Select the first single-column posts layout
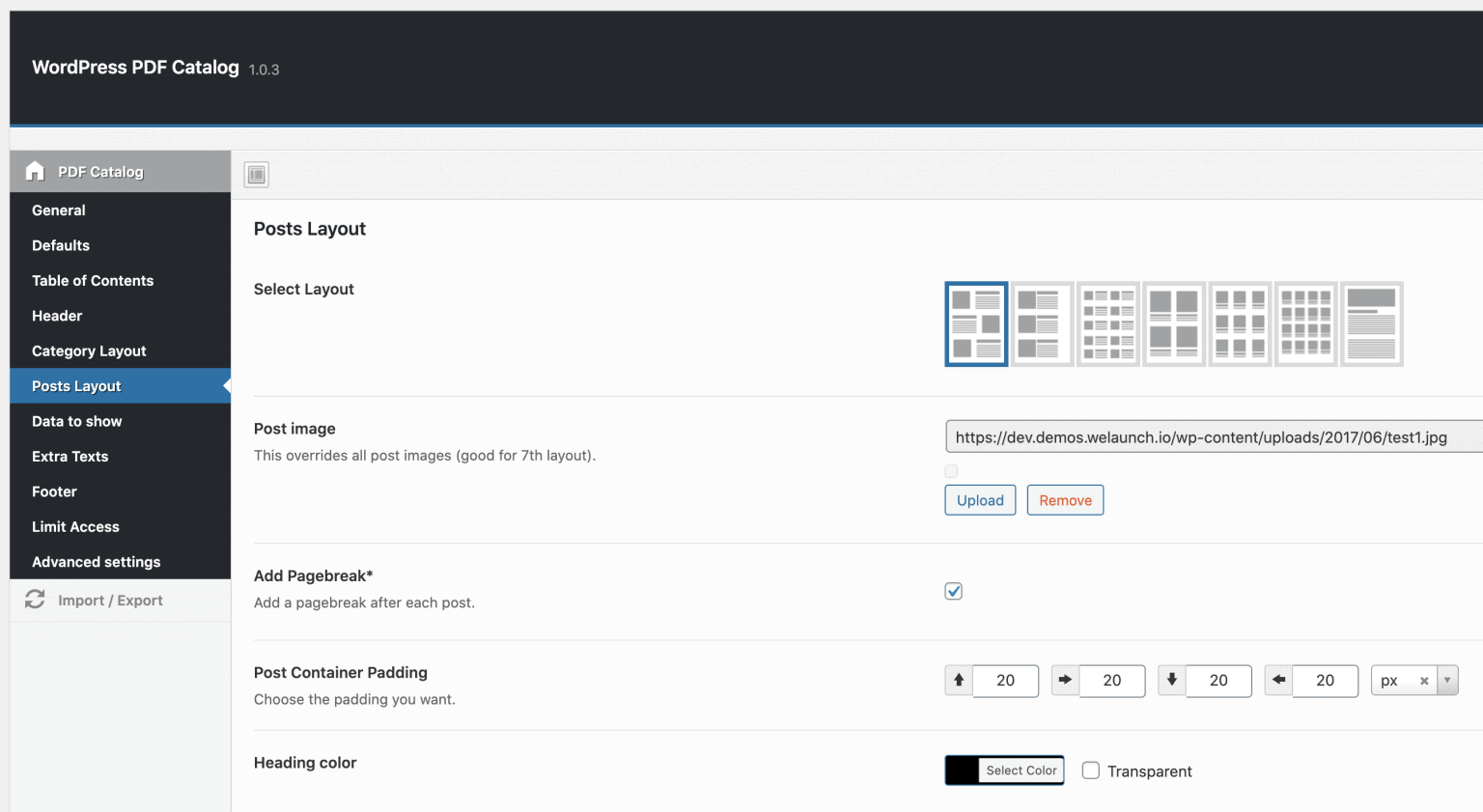Screen dimensions: 1483x812 tap(976, 323)
